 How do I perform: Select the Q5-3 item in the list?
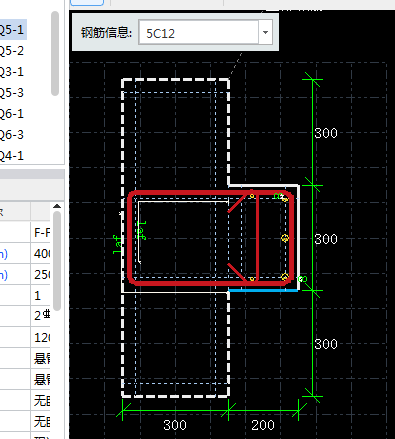[x=13, y=93]
